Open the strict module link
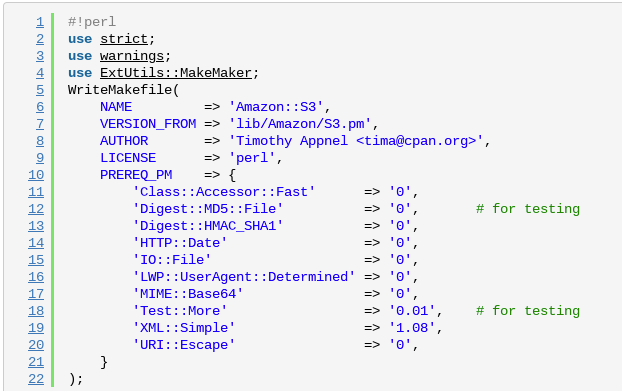This screenshot has height=391, width=622. [124, 39]
